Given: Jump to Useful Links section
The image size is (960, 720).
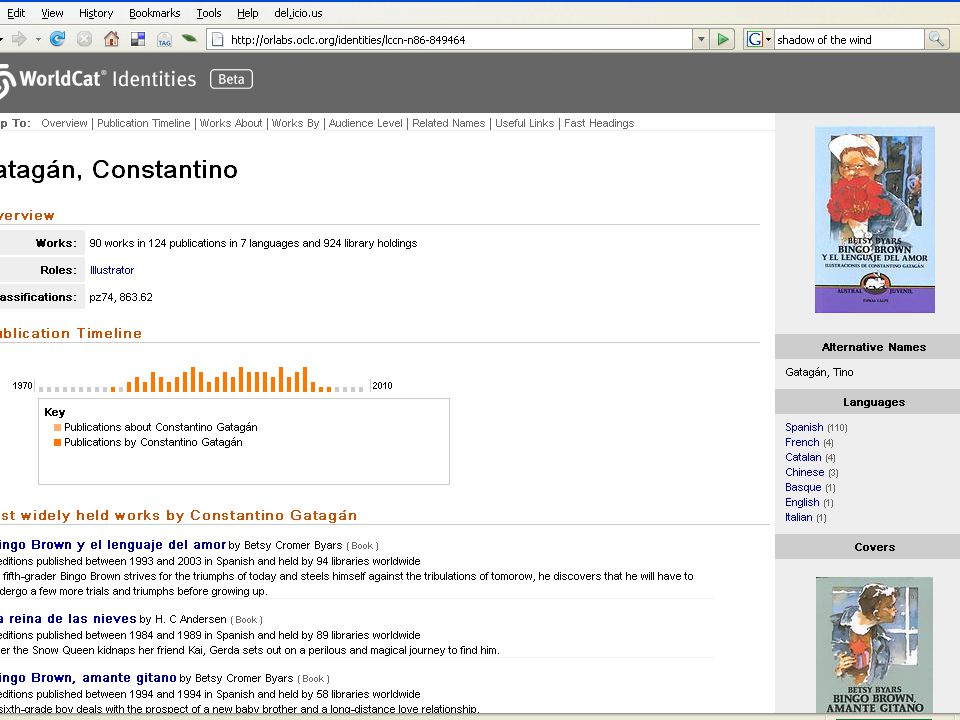Looking at the screenshot, I should pyautogui.click(x=525, y=123).
